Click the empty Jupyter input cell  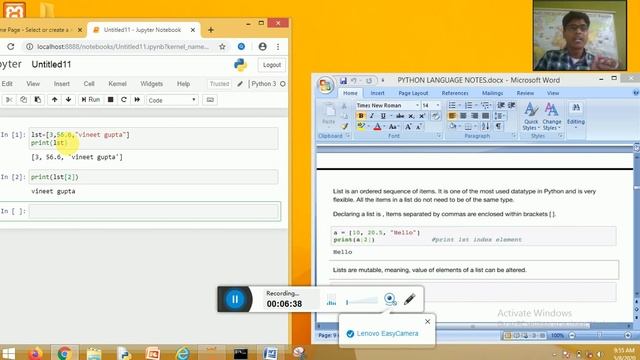(x=154, y=211)
